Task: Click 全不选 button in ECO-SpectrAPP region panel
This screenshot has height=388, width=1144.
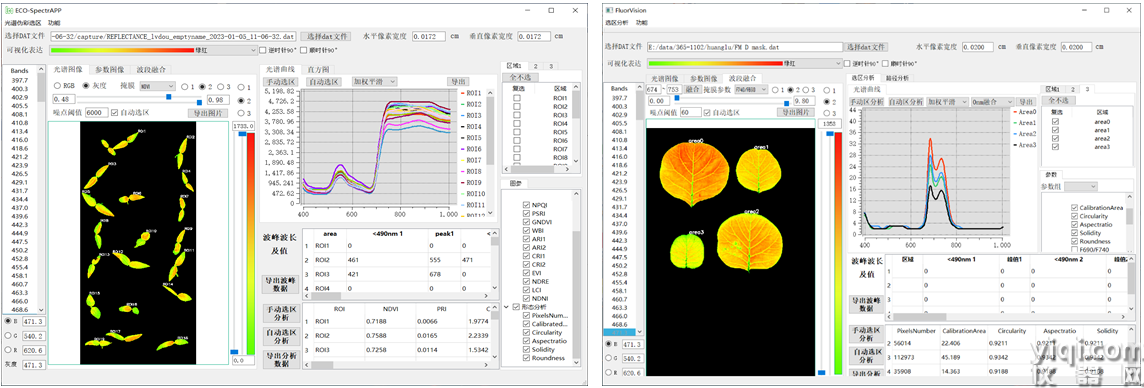Action: [519, 77]
